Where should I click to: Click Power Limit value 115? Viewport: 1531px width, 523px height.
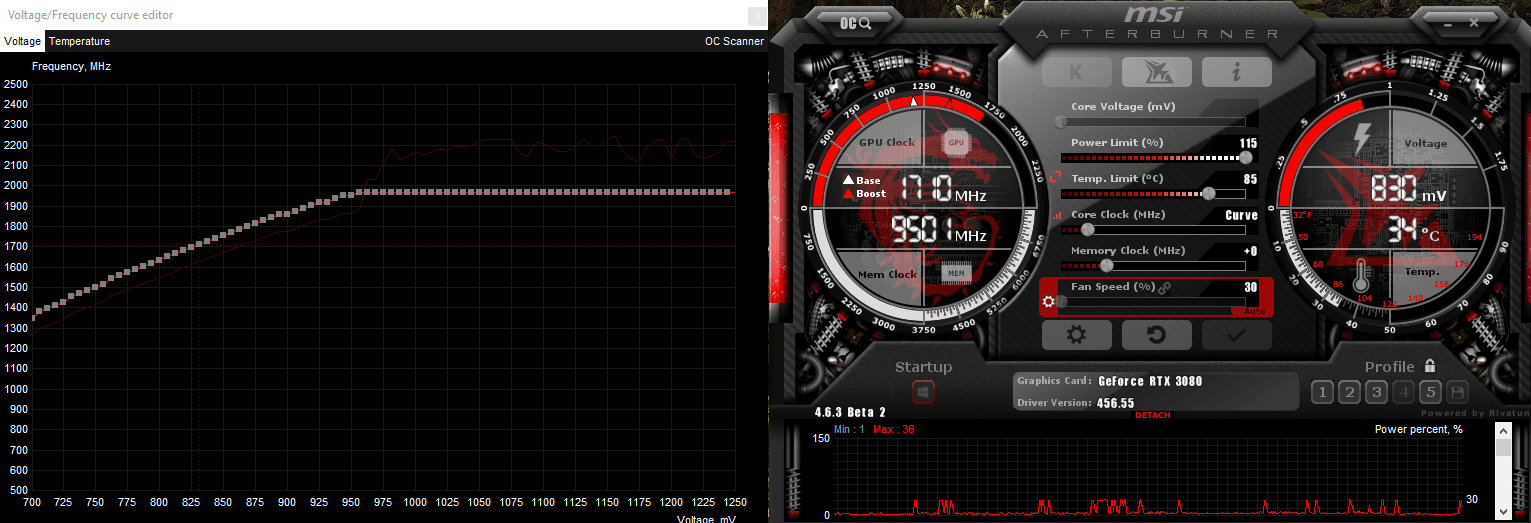[x=1248, y=143]
